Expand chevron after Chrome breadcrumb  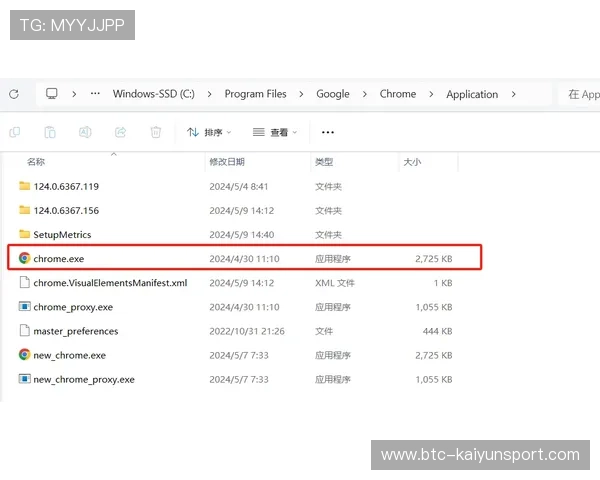coord(431,94)
